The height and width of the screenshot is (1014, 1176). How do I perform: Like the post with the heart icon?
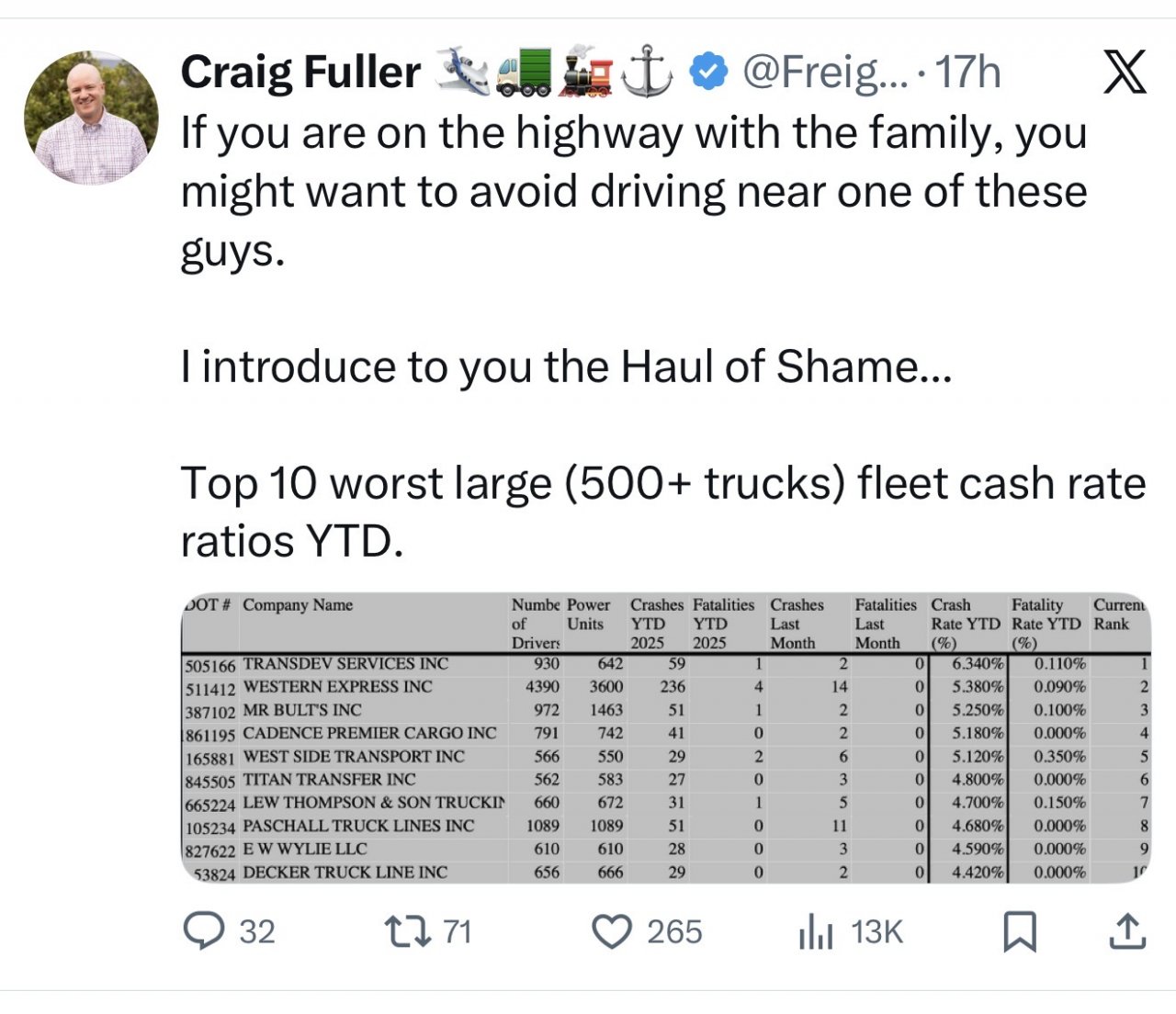(611, 931)
